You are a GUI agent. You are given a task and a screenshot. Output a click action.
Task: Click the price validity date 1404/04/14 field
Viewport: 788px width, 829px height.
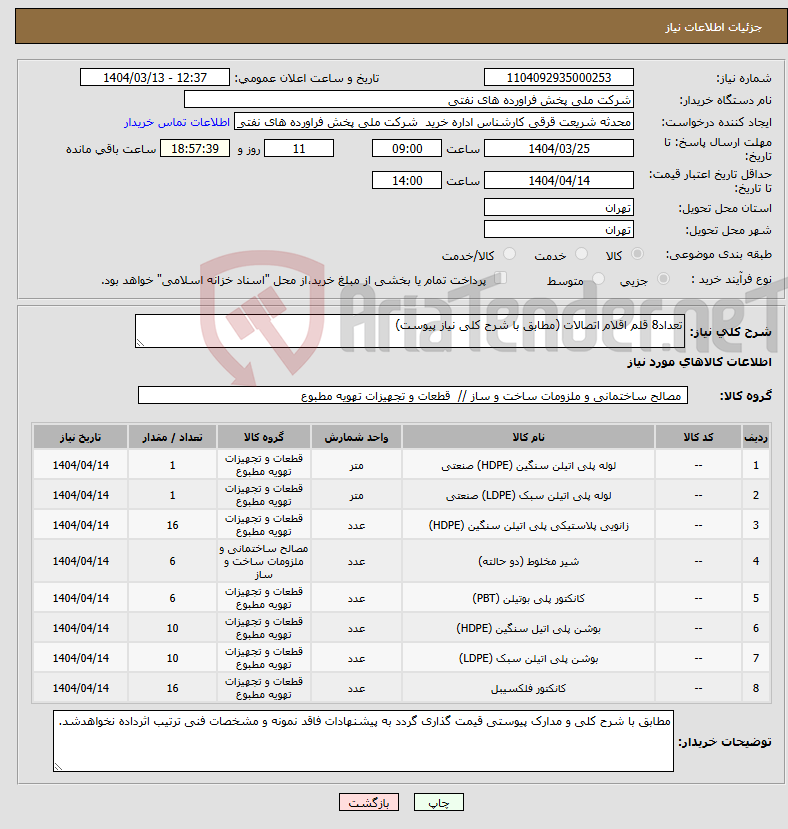(x=558, y=180)
